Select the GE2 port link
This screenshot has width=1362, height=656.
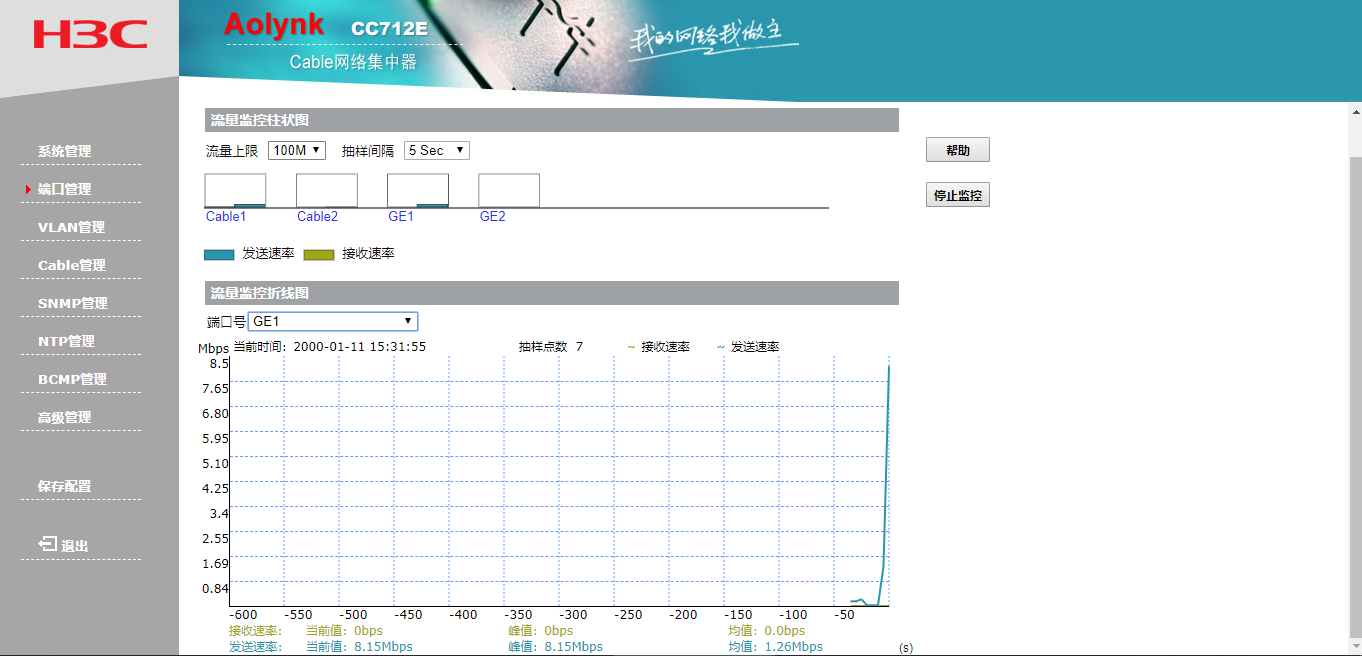[492, 216]
